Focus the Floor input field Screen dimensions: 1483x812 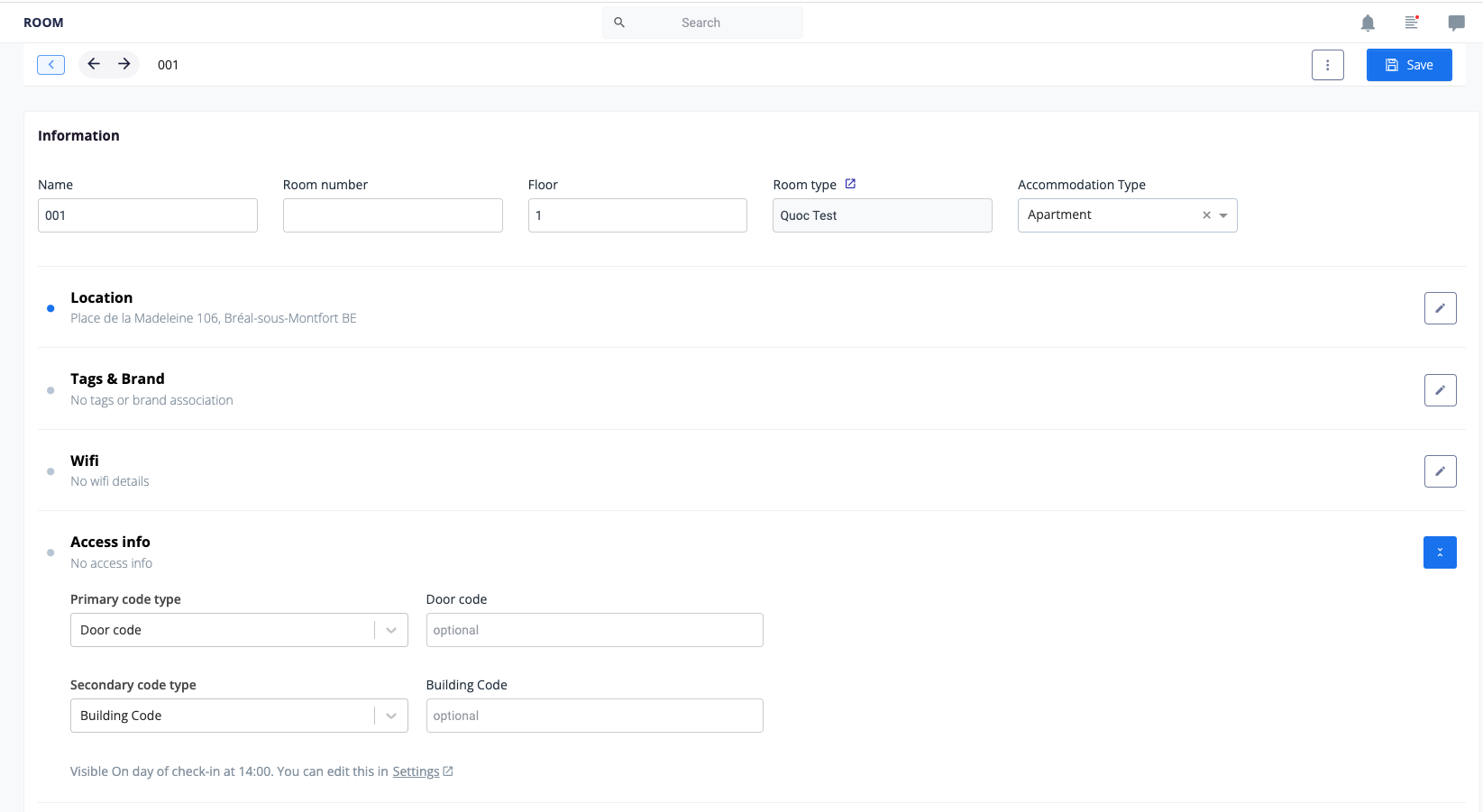pyautogui.click(x=637, y=215)
